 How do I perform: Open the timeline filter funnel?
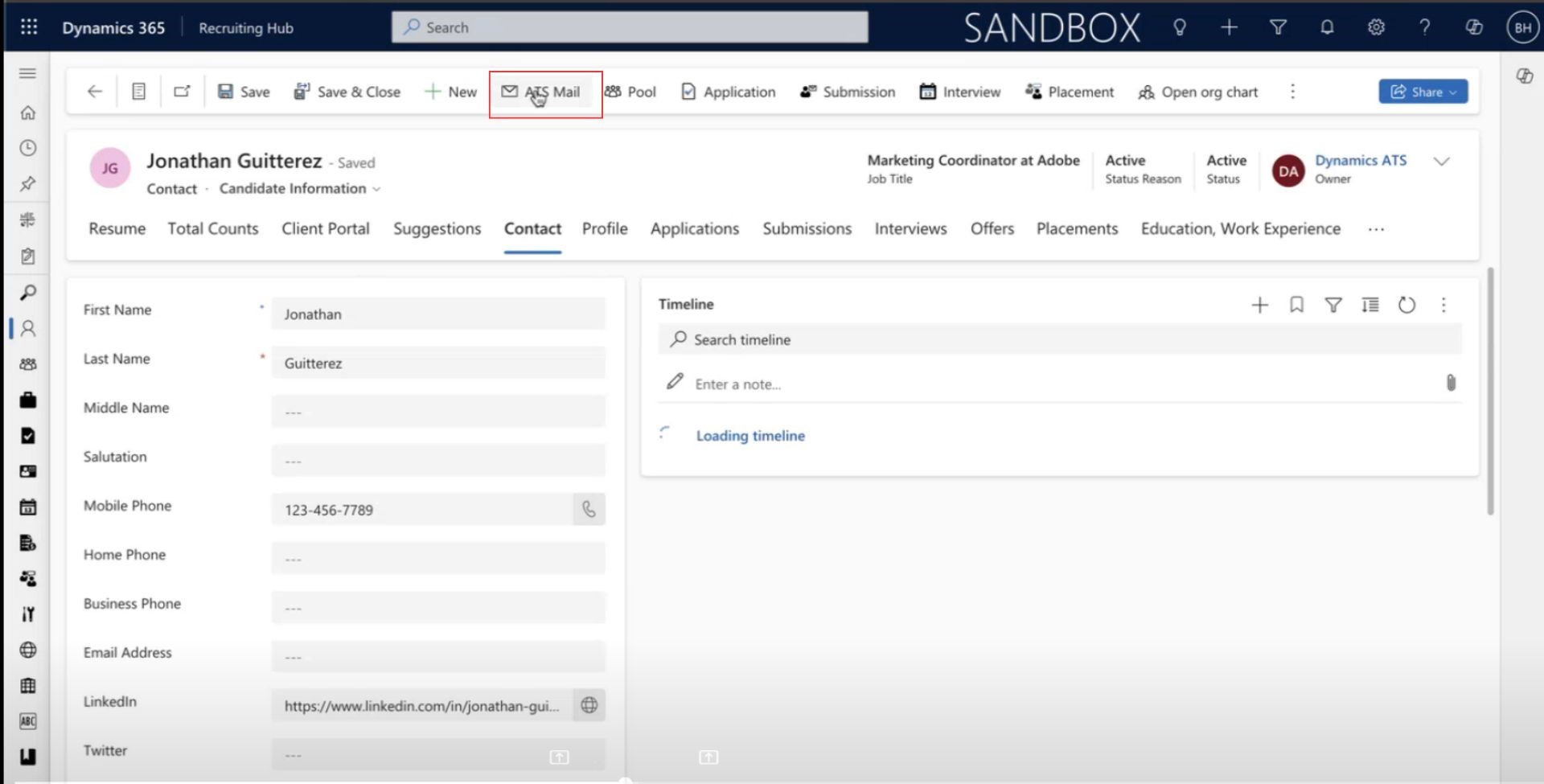coord(1333,305)
